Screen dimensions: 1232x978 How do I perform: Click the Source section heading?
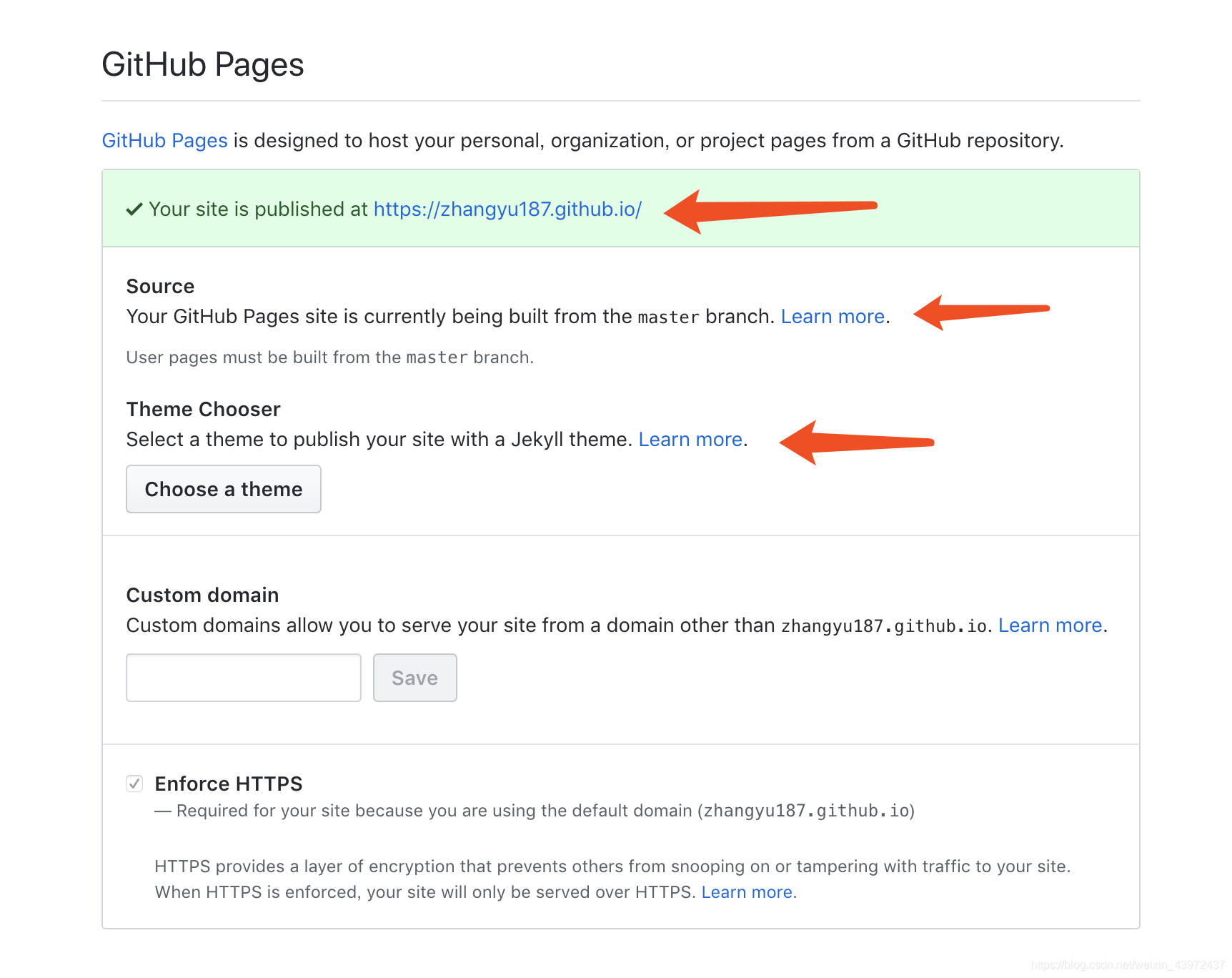pos(160,286)
